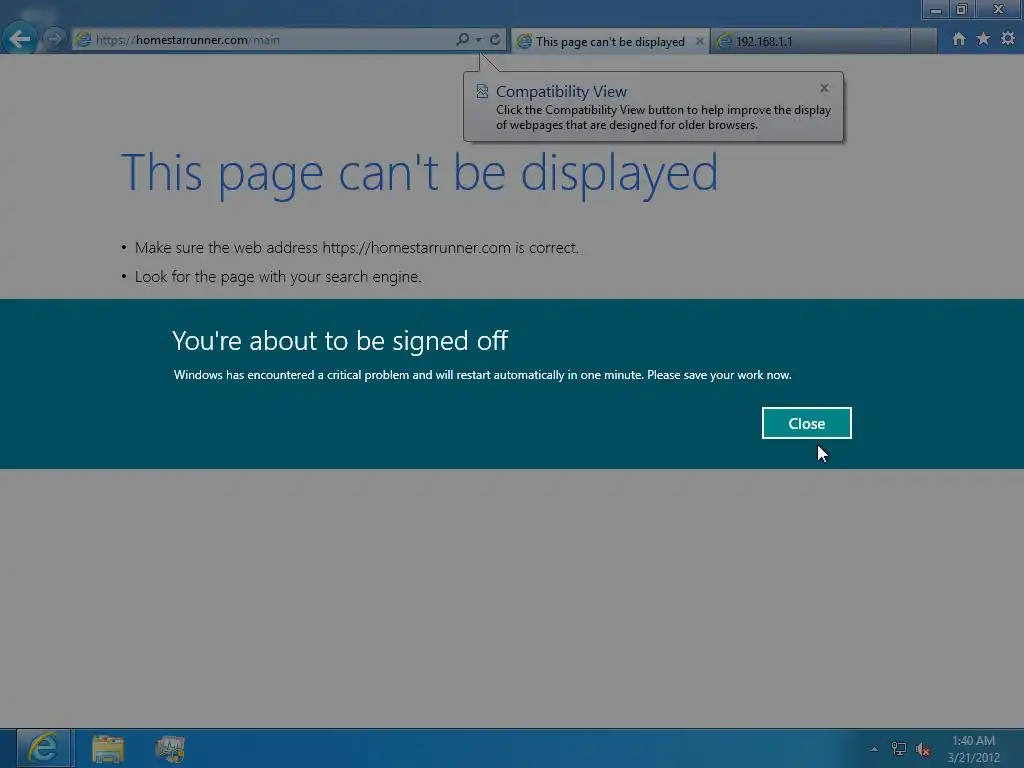The image size is (1024, 768).
Task: Click the page icon in address bar
Action: [x=83, y=40]
